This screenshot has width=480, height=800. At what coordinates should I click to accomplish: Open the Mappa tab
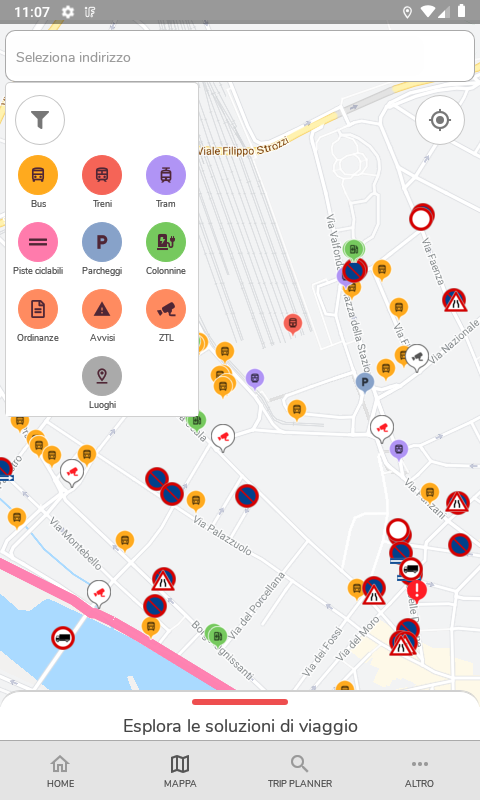point(180,771)
